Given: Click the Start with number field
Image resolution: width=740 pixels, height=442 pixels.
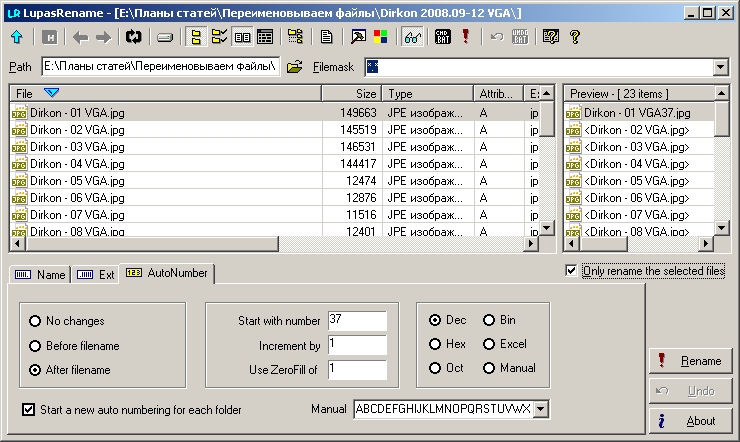Looking at the screenshot, I should click(357, 320).
